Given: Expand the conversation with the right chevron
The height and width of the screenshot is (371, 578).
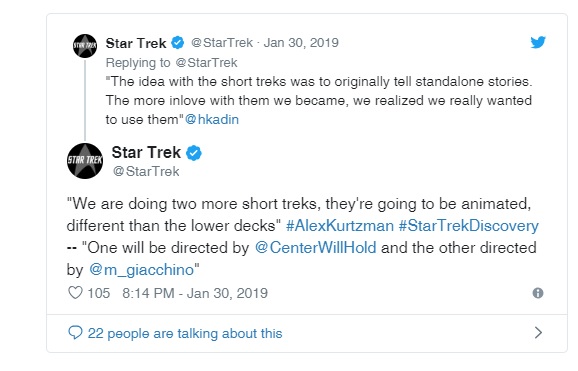Looking at the screenshot, I should click(x=538, y=333).
